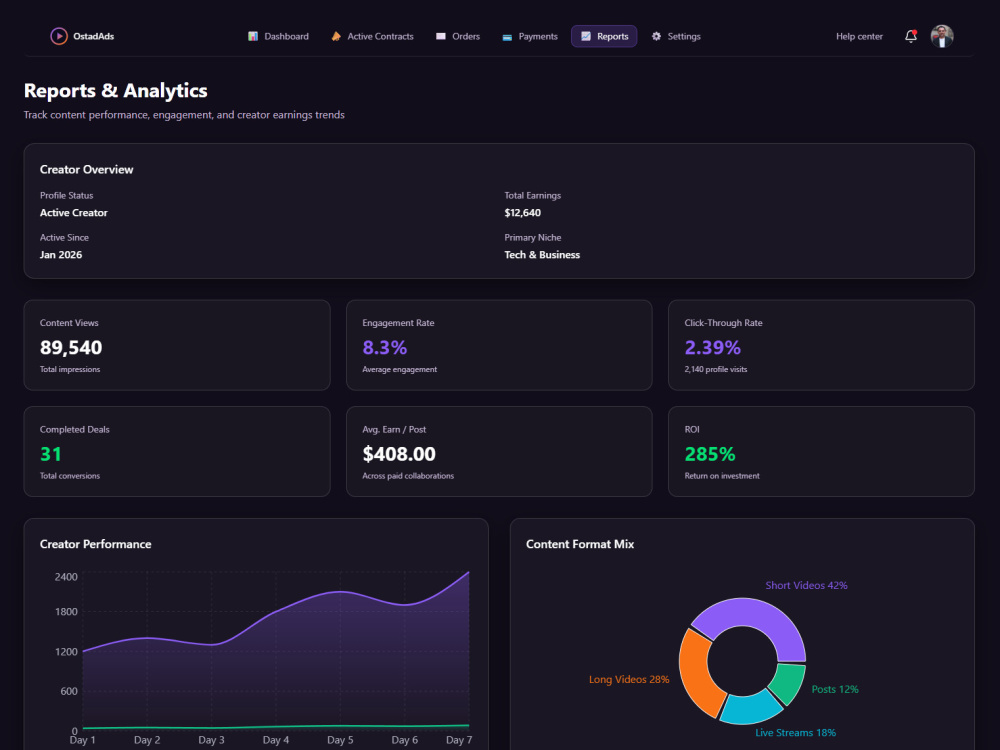The width and height of the screenshot is (1000, 750).
Task: Click the purple performance area chart line
Action: (x=276, y=612)
